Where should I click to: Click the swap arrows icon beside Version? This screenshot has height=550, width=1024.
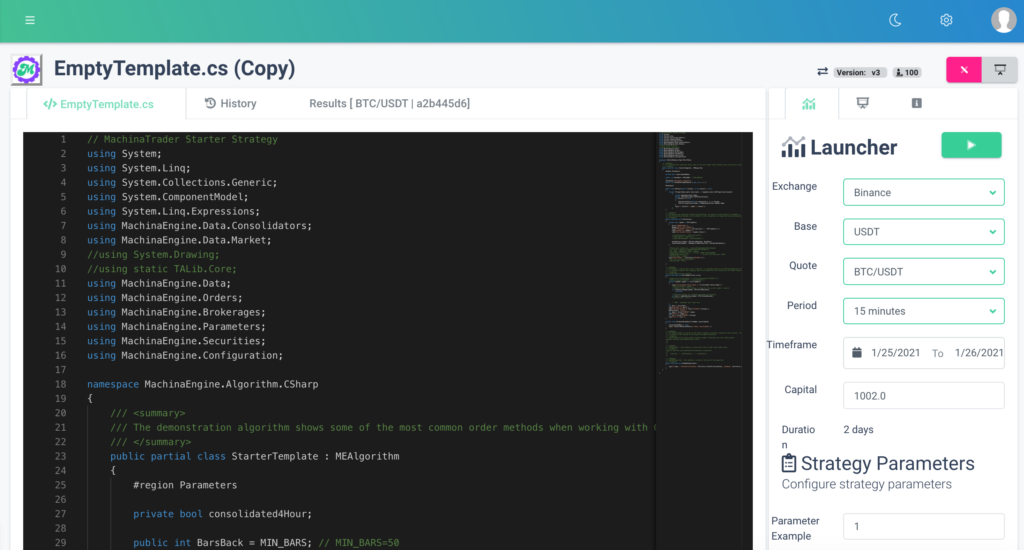(822, 72)
